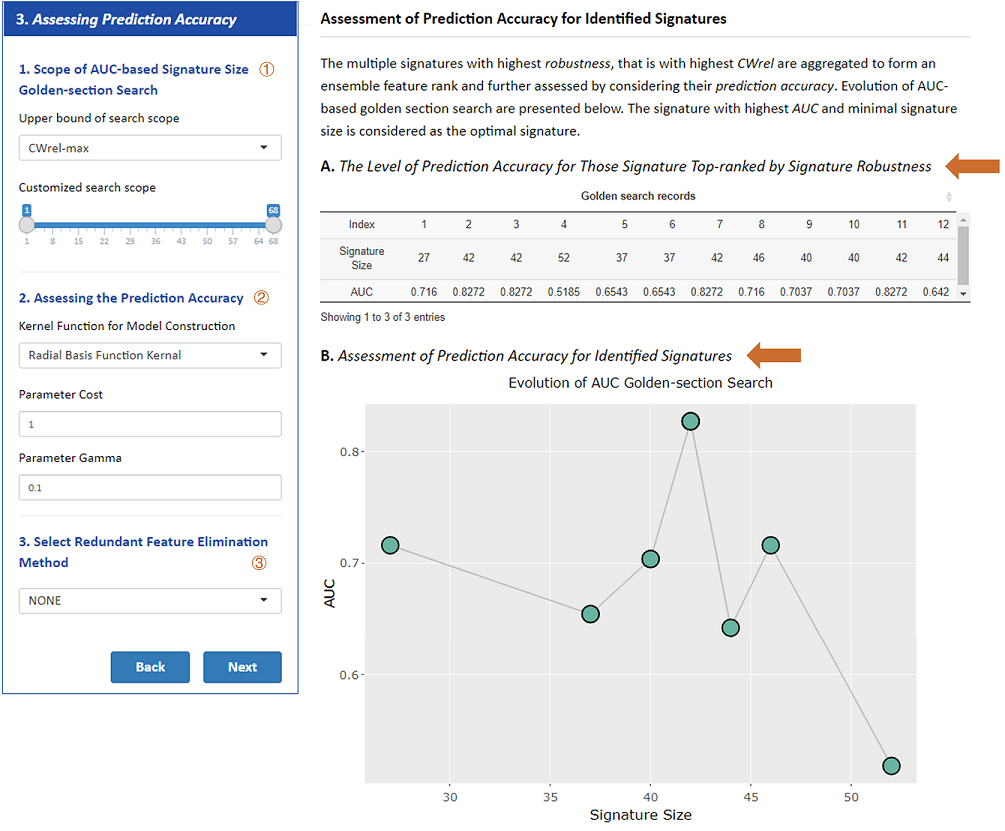Click the highest AUC point on the chart
The width and height of the screenshot is (1005, 831).
point(690,422)
